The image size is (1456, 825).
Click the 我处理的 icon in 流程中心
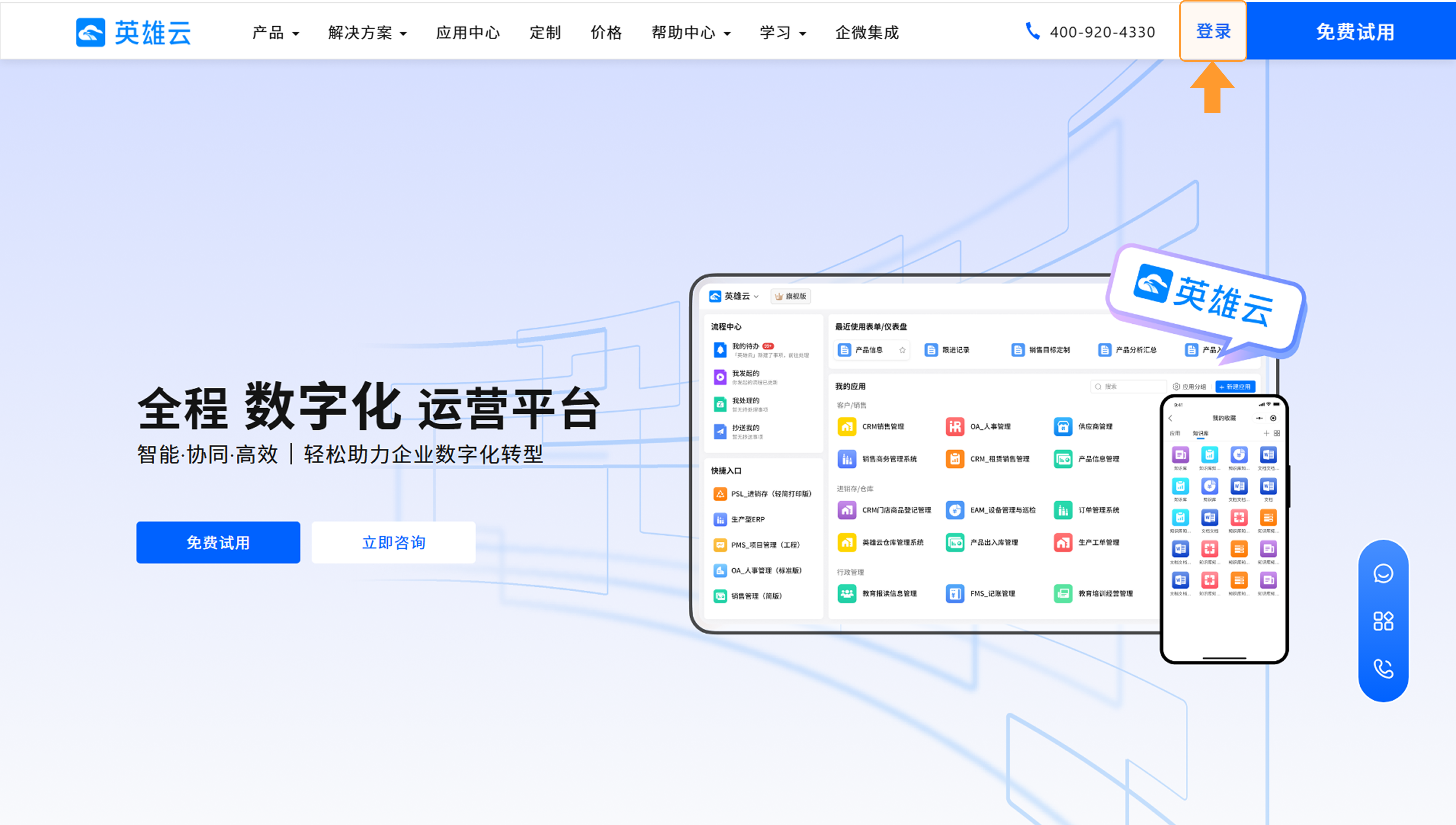720,404
